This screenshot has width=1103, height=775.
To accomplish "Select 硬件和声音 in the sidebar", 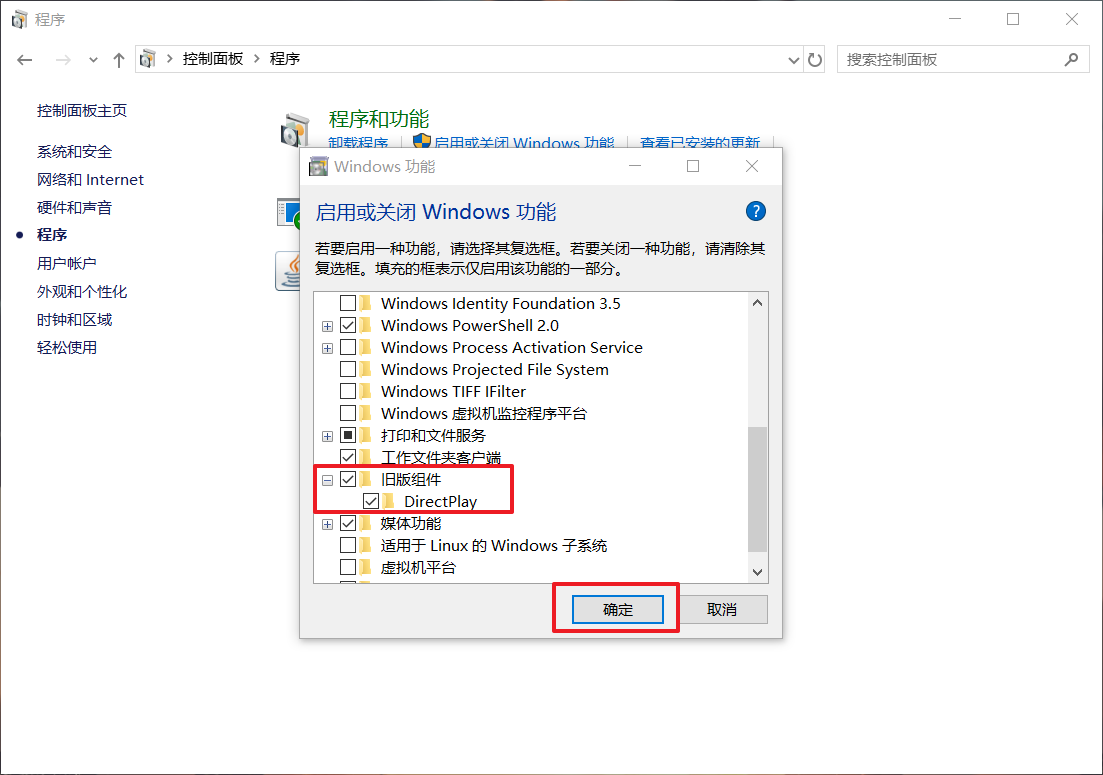I will [x=75, y=207].
